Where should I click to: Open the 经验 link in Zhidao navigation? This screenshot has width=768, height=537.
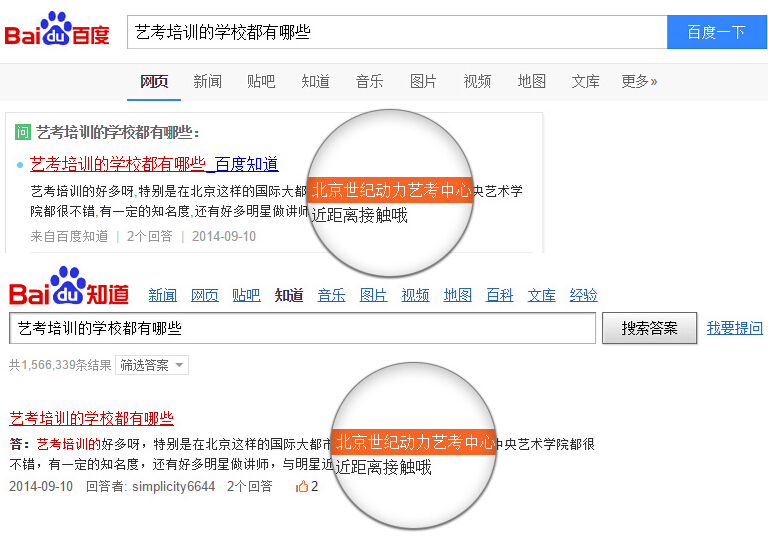[x=583, y=295]
